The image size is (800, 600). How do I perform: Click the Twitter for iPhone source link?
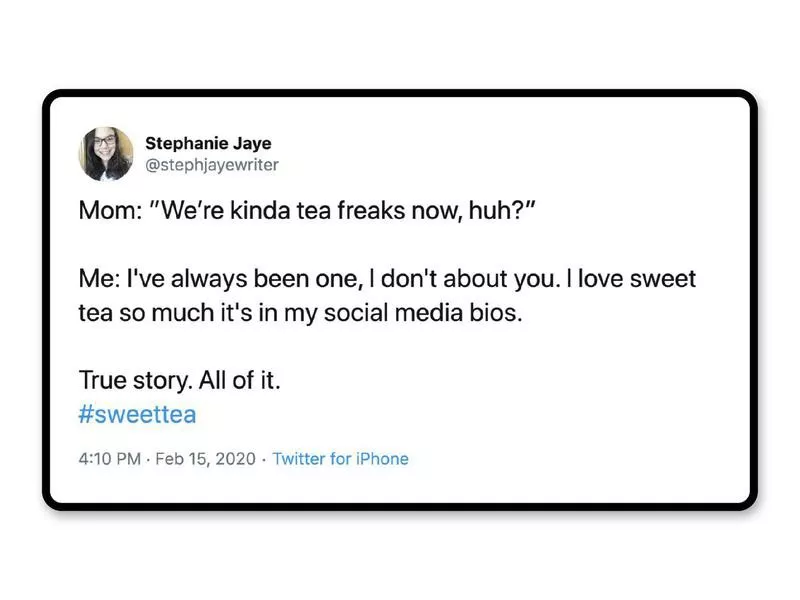click(x=340, y=459)
